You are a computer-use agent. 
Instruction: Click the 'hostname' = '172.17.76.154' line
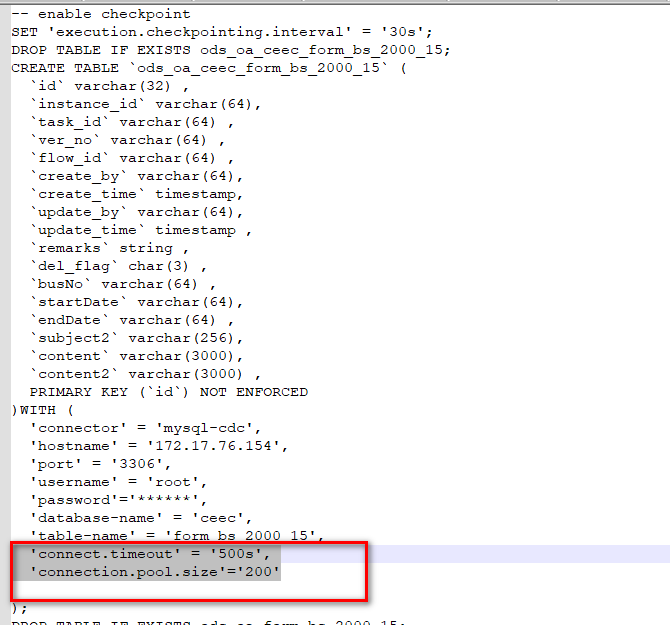159,446
